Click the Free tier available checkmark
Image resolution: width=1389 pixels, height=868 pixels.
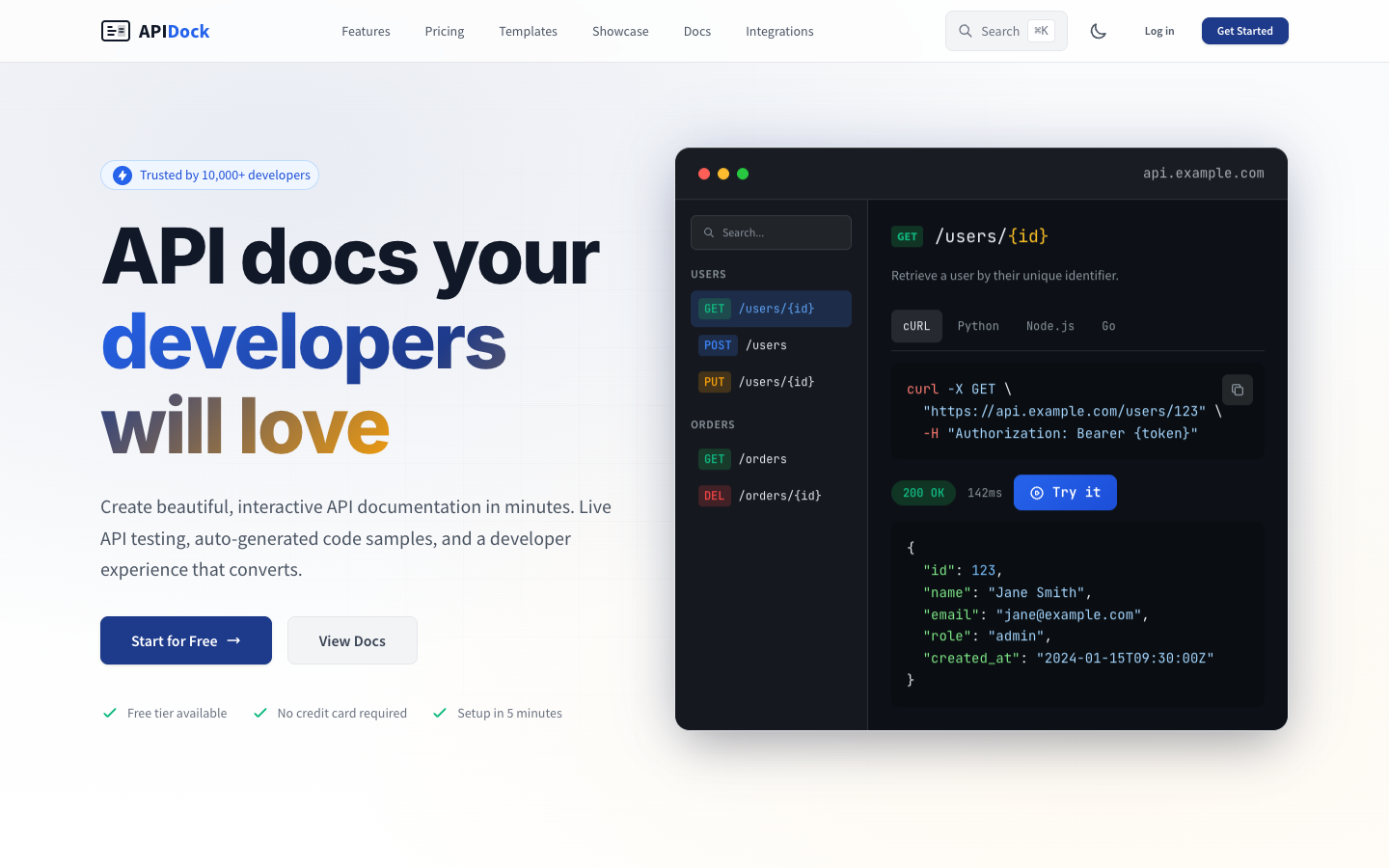(110, 713)
